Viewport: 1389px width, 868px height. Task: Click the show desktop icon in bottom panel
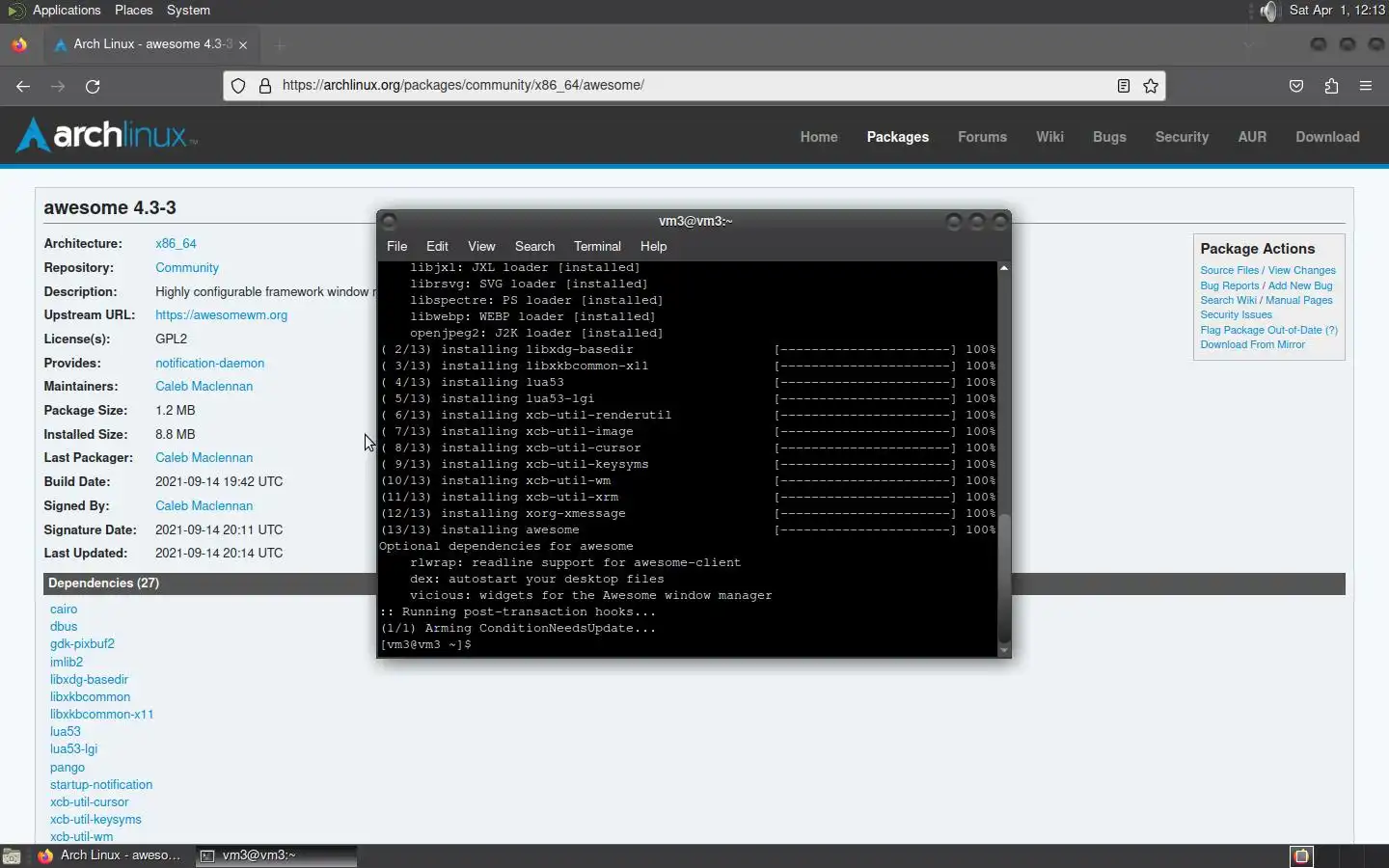(12, 855)
